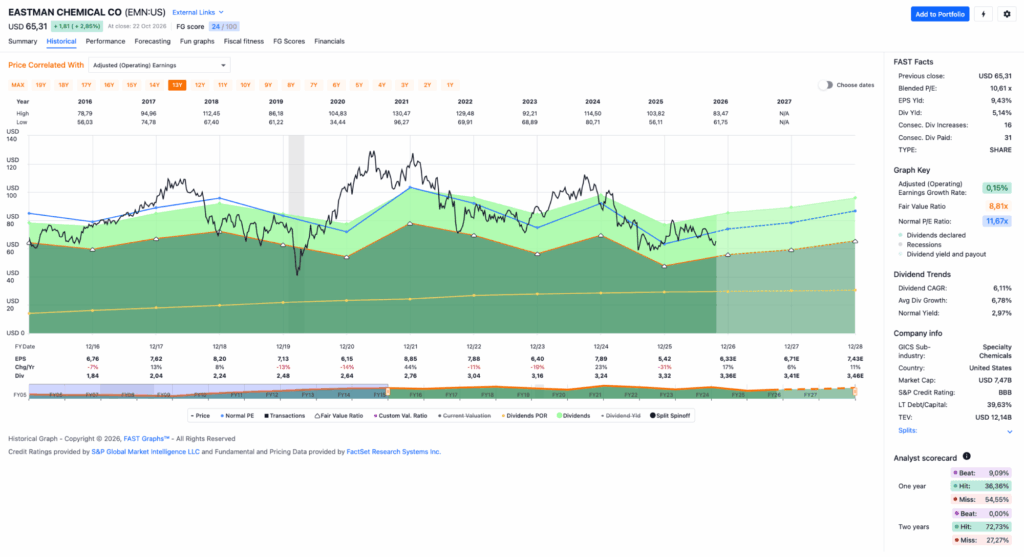Screen dimensions: 1024x557
Task: Toggle Custom Val. Ratio legend item
Action: (x=400, y=415)
